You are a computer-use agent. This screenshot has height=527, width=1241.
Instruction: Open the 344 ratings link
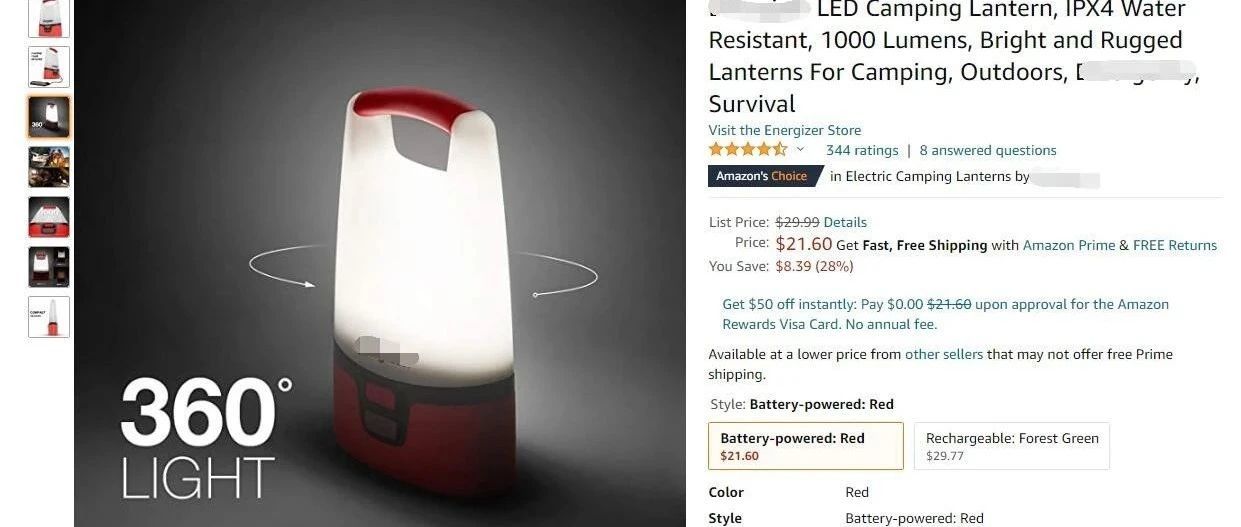click(x=862, y=150)
